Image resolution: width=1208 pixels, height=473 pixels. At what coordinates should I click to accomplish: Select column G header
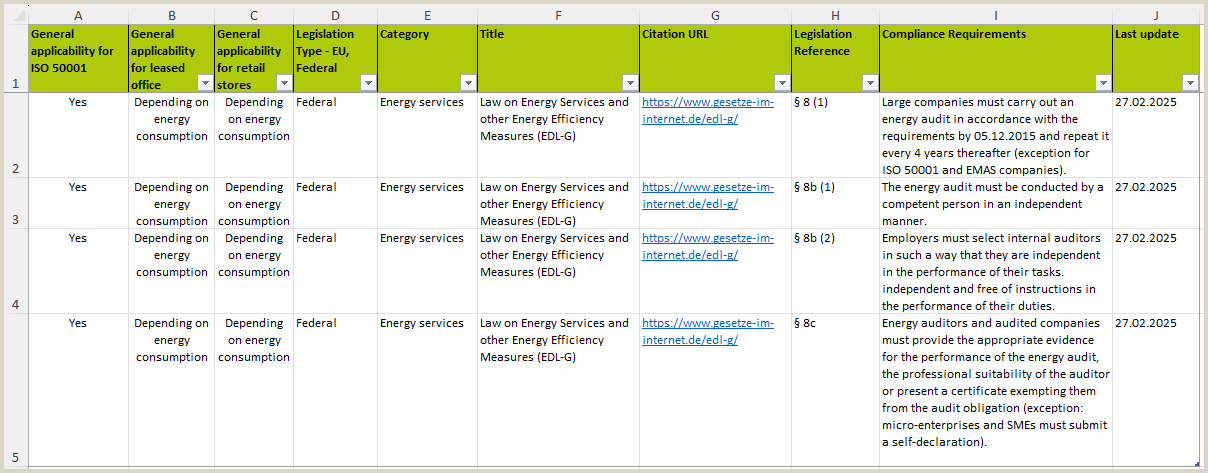715,15
